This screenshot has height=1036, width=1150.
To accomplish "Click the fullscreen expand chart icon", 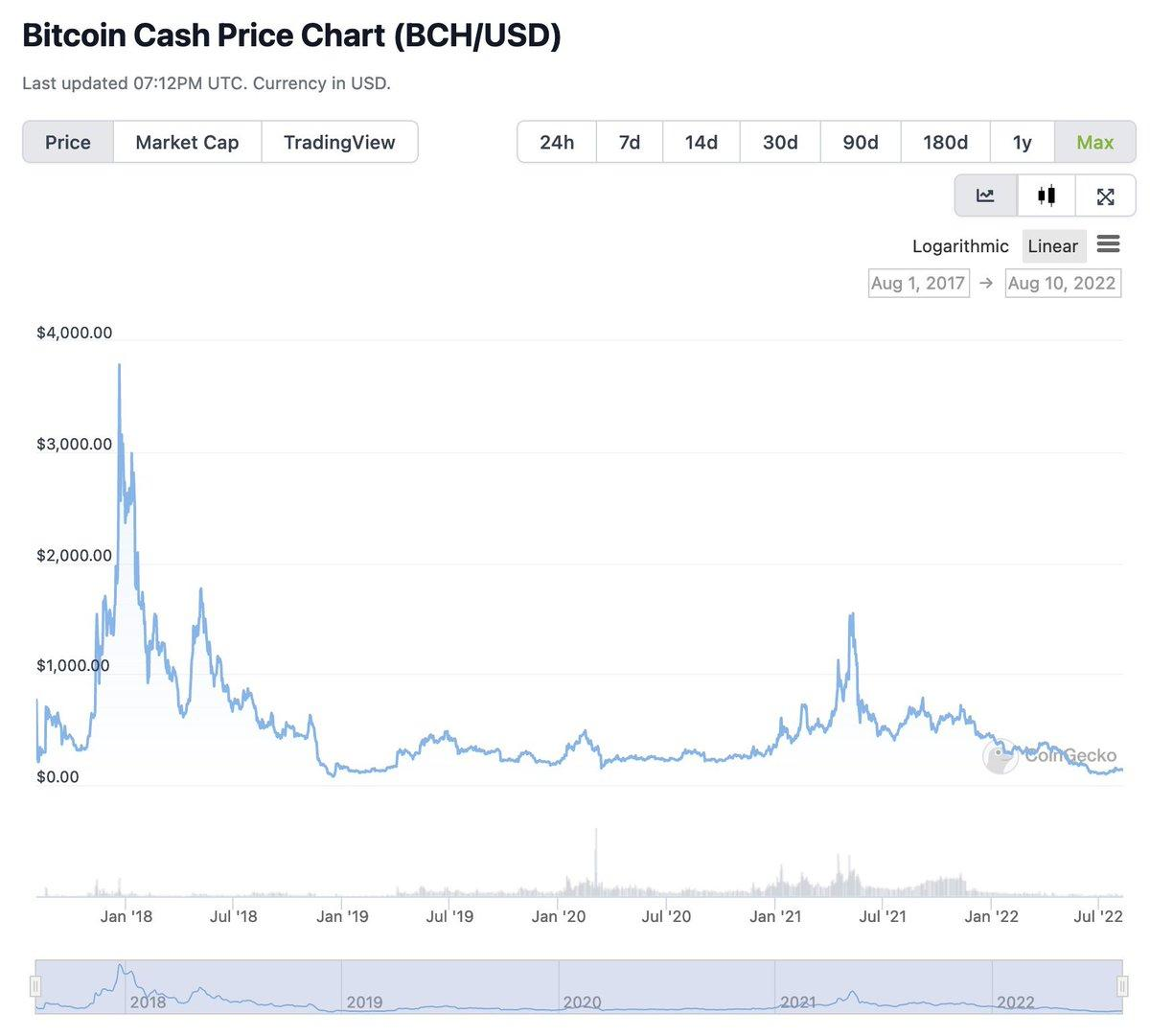I will [1105, 196].
